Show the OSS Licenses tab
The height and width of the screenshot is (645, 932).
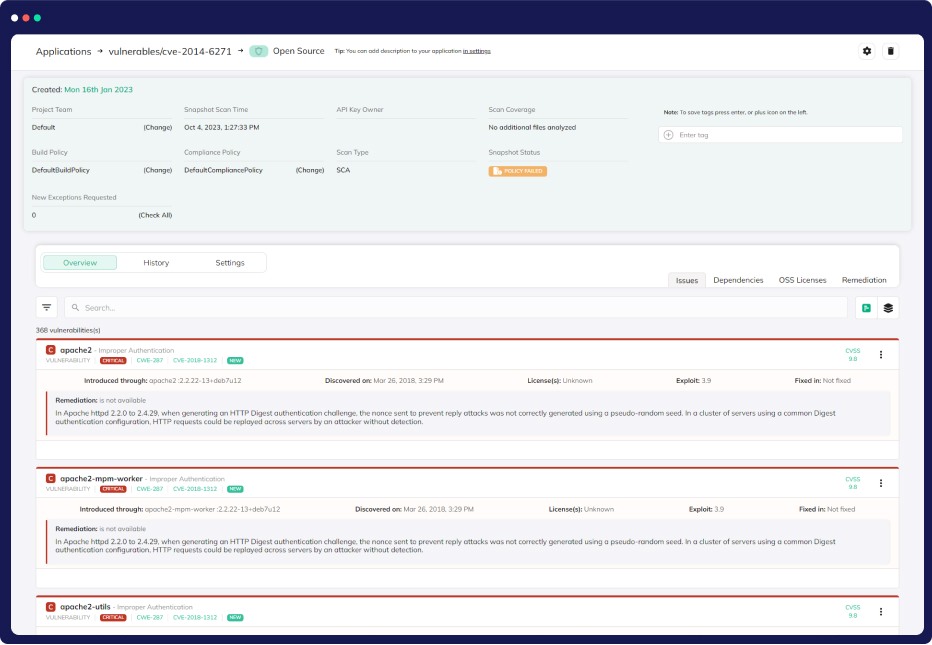(x=802, y=280)
